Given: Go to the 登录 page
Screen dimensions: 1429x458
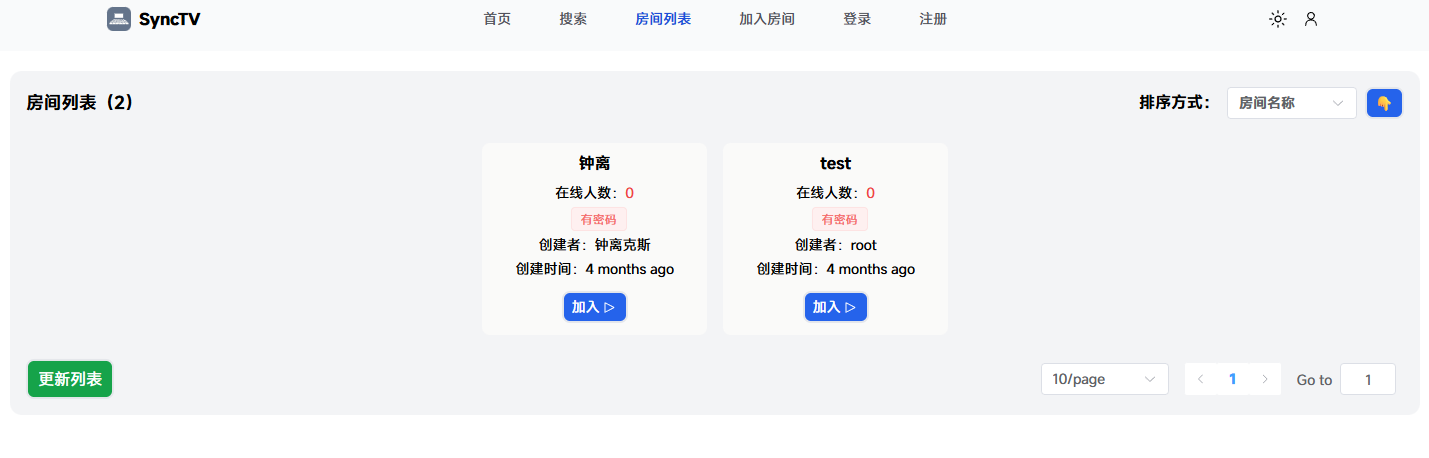Looking at the screenshot, I should [857, 19].
